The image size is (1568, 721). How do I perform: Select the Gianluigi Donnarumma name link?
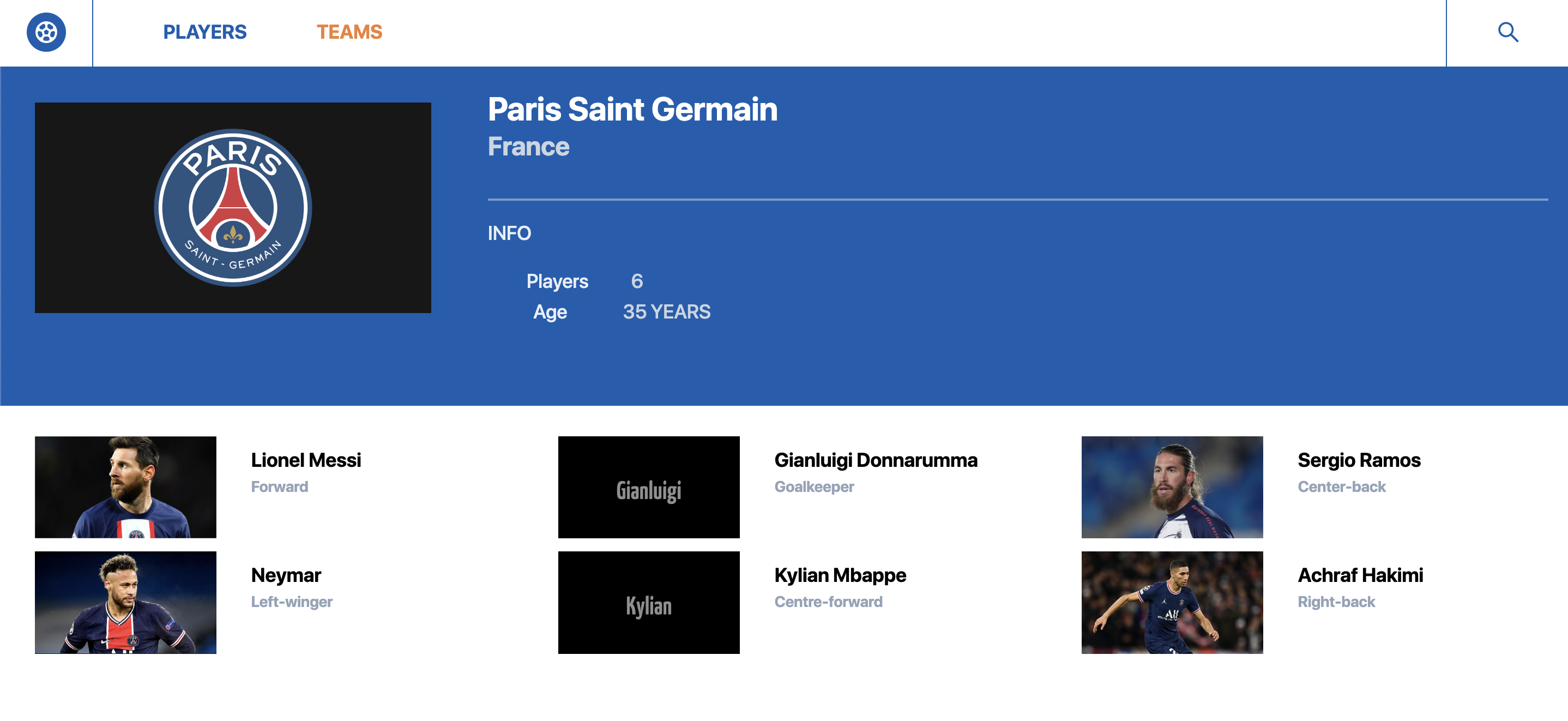pos(875,460)
